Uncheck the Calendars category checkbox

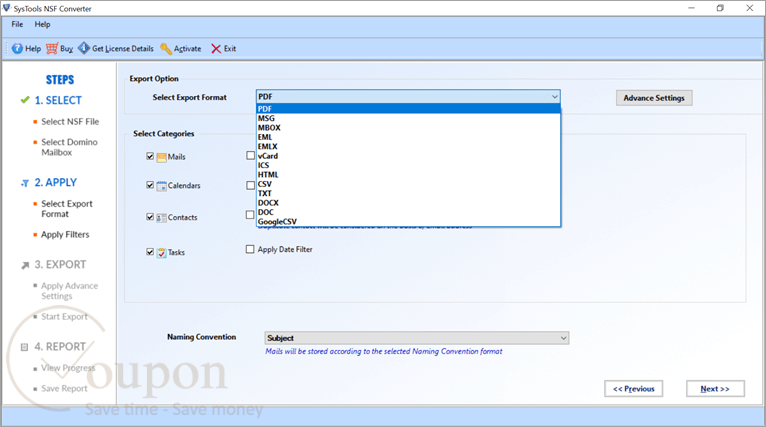coord(150,185)
